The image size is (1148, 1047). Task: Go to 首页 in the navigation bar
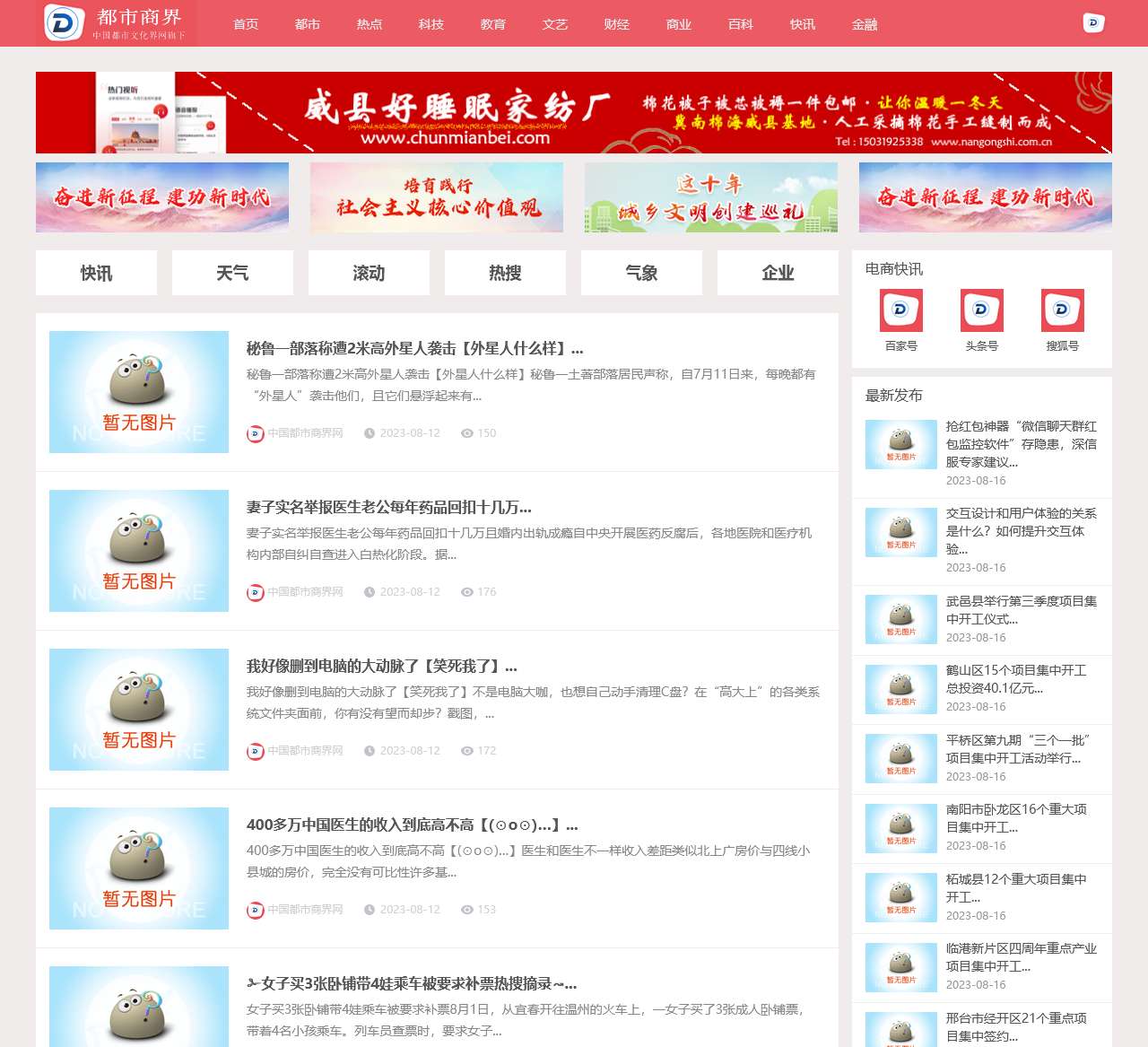[246, 24]
